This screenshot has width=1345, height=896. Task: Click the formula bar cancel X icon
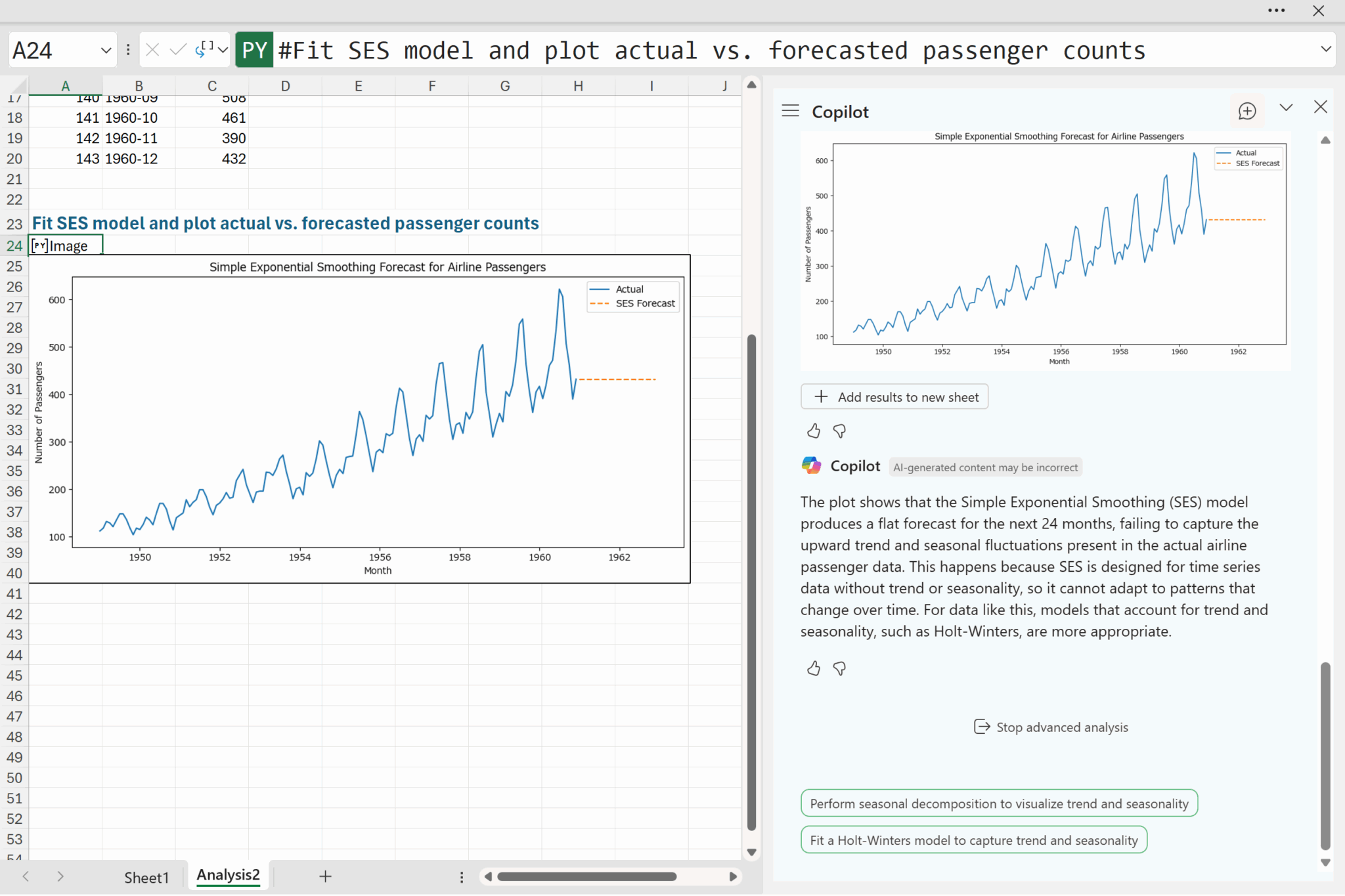click(152, 50)
